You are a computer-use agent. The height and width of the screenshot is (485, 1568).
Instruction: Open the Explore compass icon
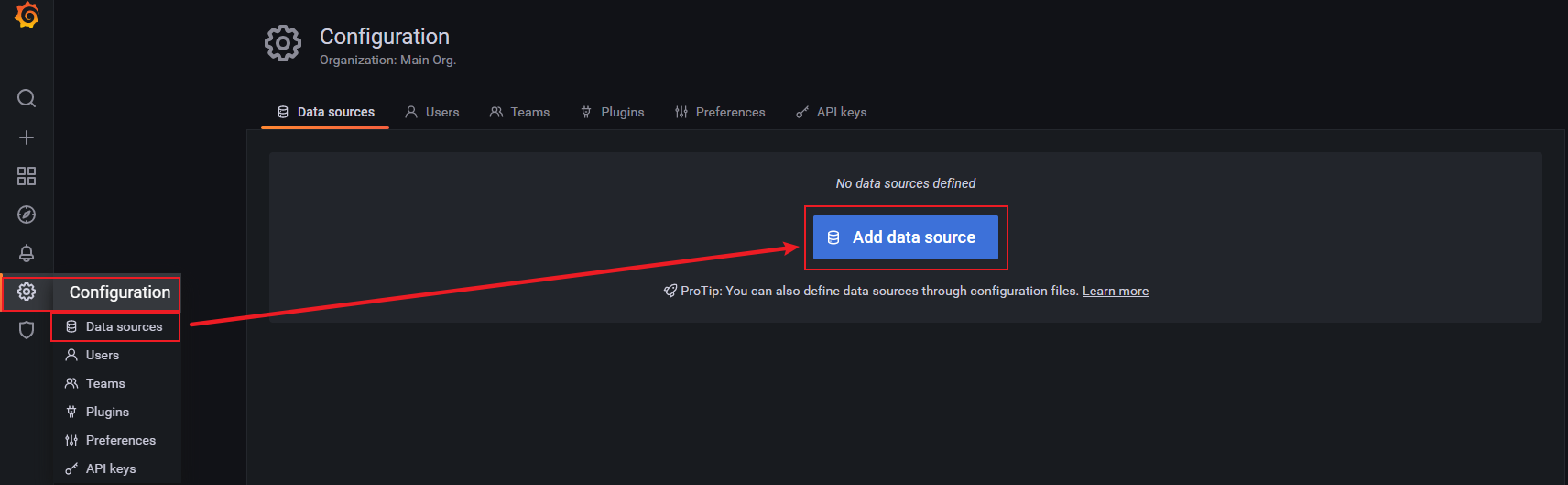click(x=27, y=215)
